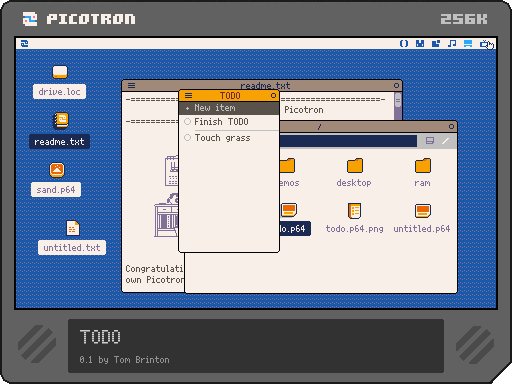Image resolution: width=512 pixels, height=384 pixels.
Task: Open the desktop folder in file browser
Action: [x=355, y=166]
